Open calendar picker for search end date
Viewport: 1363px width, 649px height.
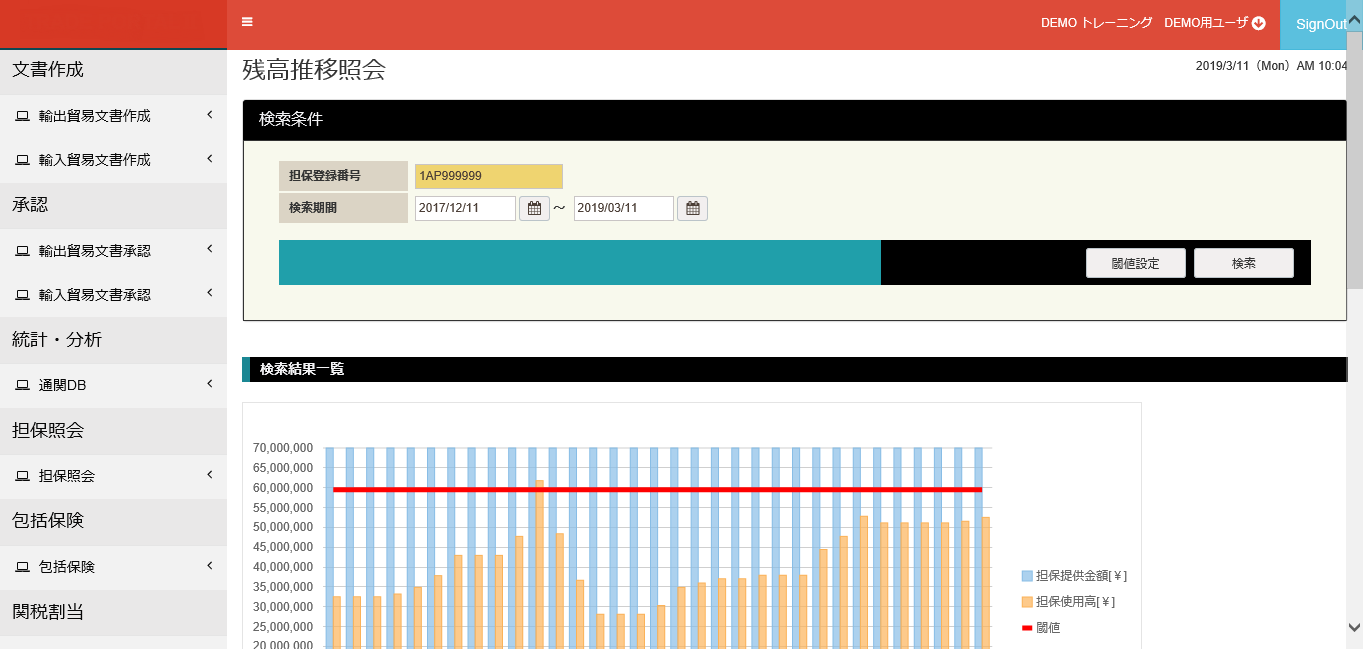692,209
